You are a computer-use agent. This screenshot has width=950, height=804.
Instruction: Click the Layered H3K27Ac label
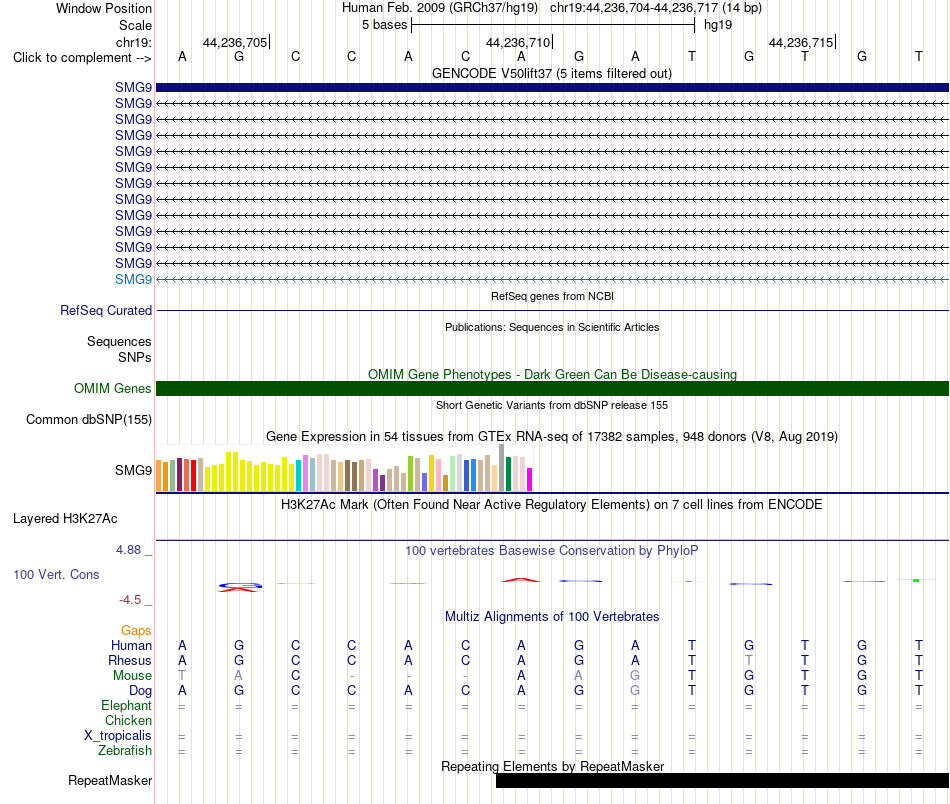click(65, 519)
